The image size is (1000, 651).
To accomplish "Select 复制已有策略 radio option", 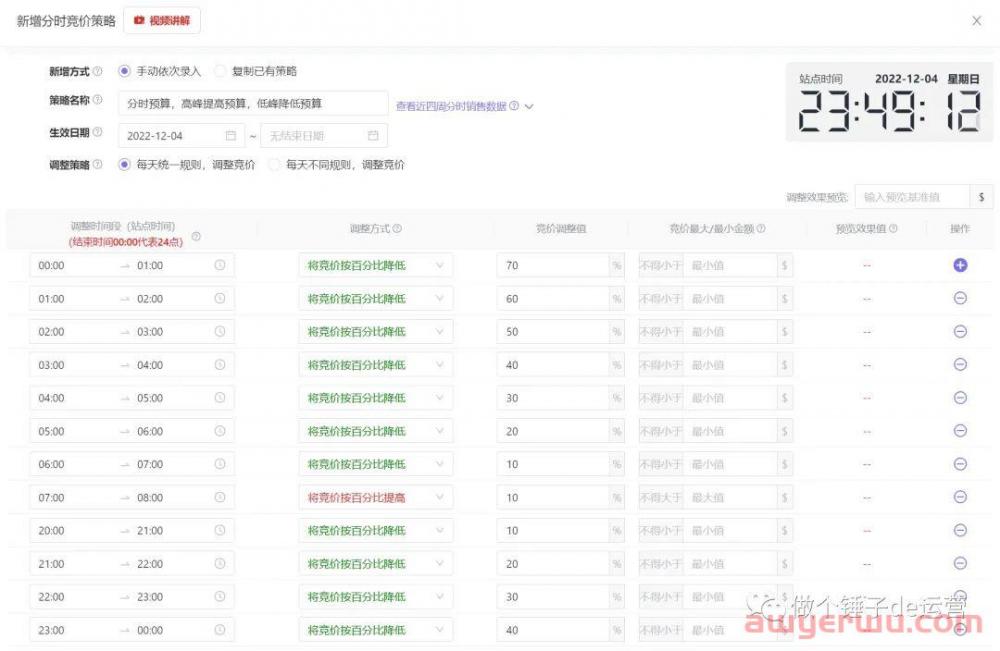I will coord(220,71).
